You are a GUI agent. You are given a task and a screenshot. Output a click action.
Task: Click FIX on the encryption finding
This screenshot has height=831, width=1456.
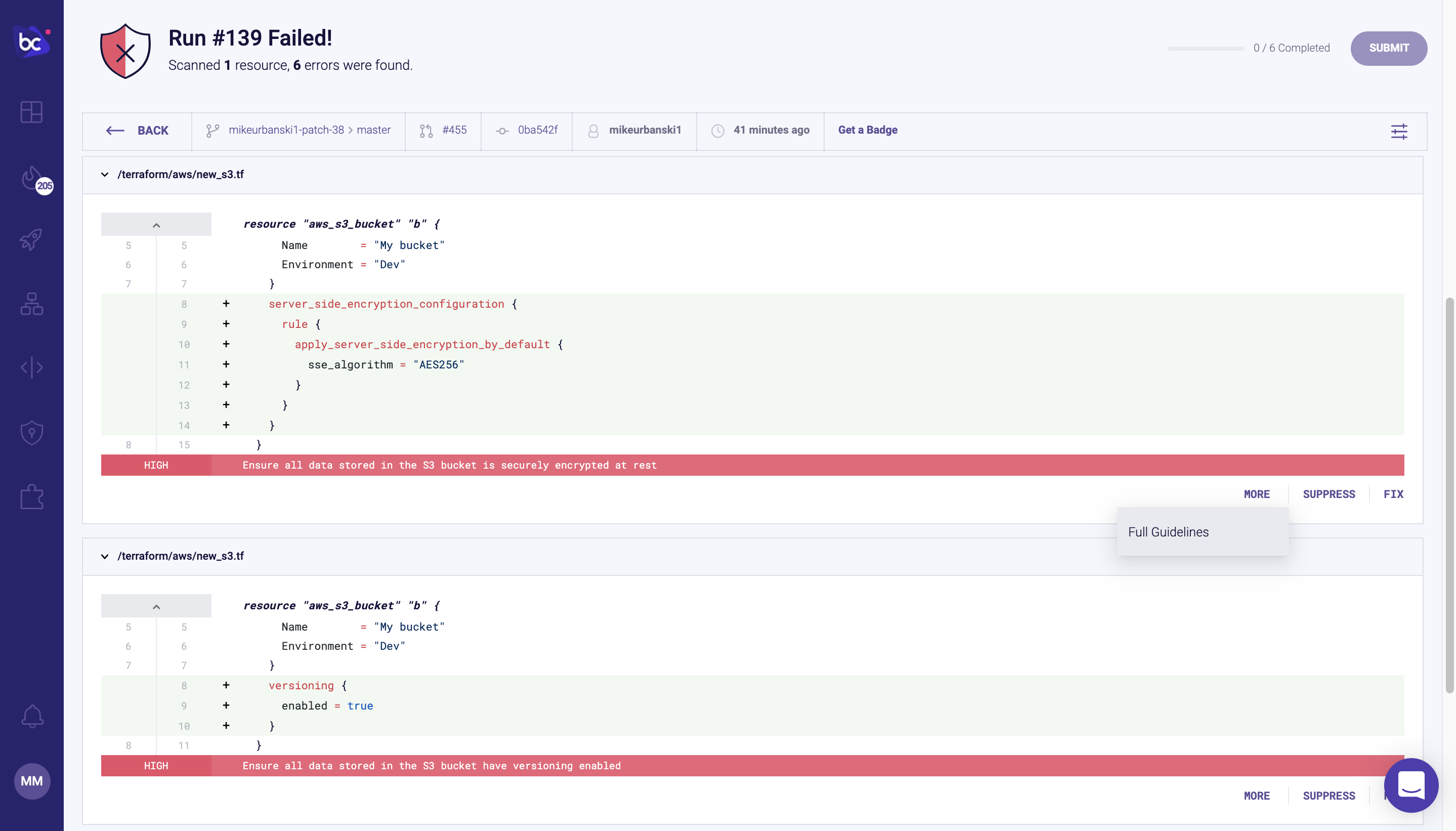coord(1393,494)
